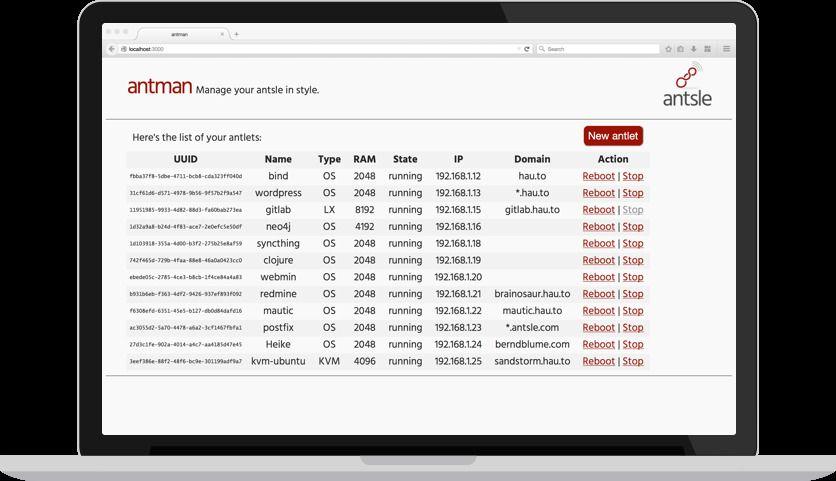836x481 pixels.
Task: Select the RAM value 8192
Action: tap(365, 210)
